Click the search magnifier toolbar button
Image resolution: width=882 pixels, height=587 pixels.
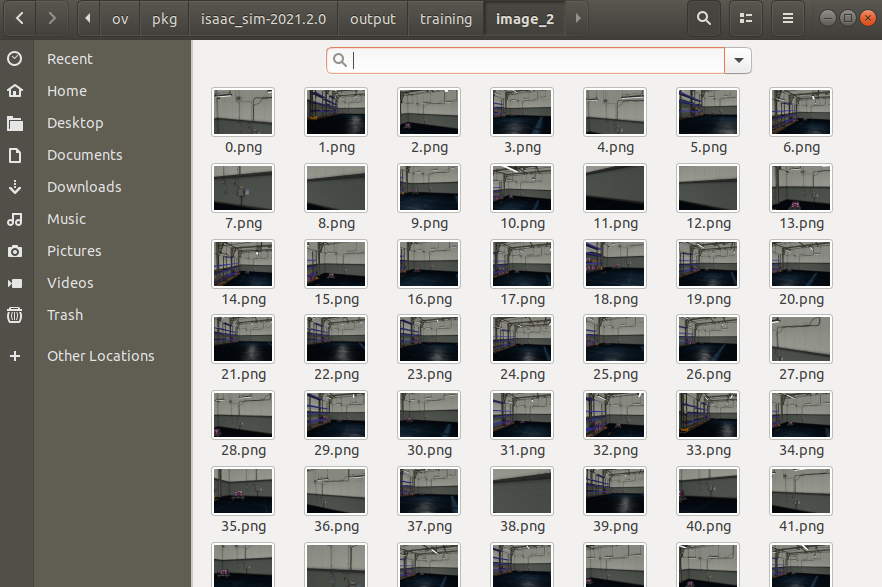pos(704,19)
